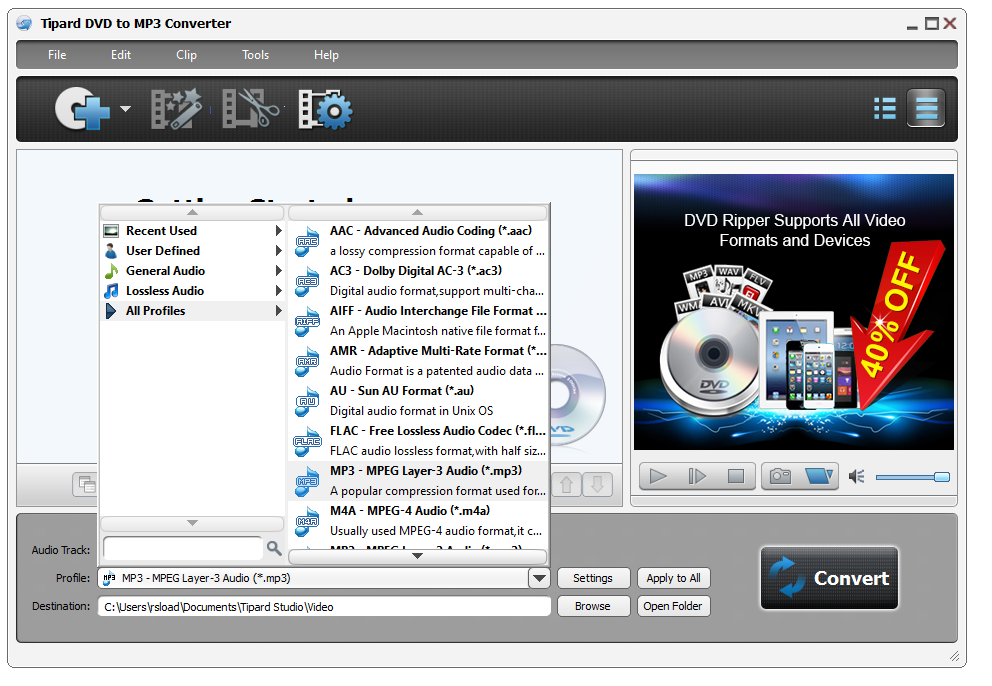Open the Tools menu

click(x=256, y=55)
